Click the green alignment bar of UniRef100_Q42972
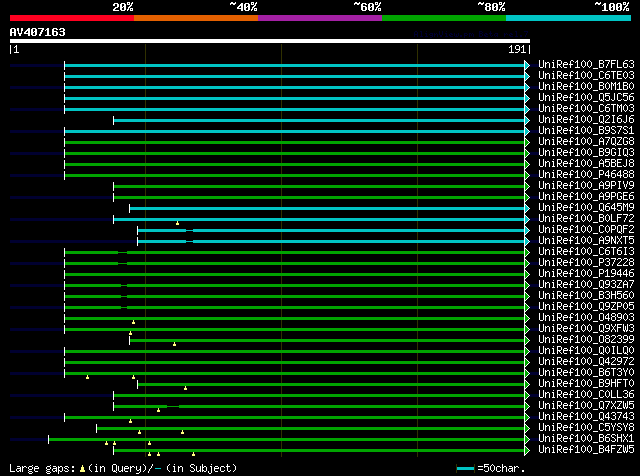This screenshot has height=476, width=640. tap(295, 363)
